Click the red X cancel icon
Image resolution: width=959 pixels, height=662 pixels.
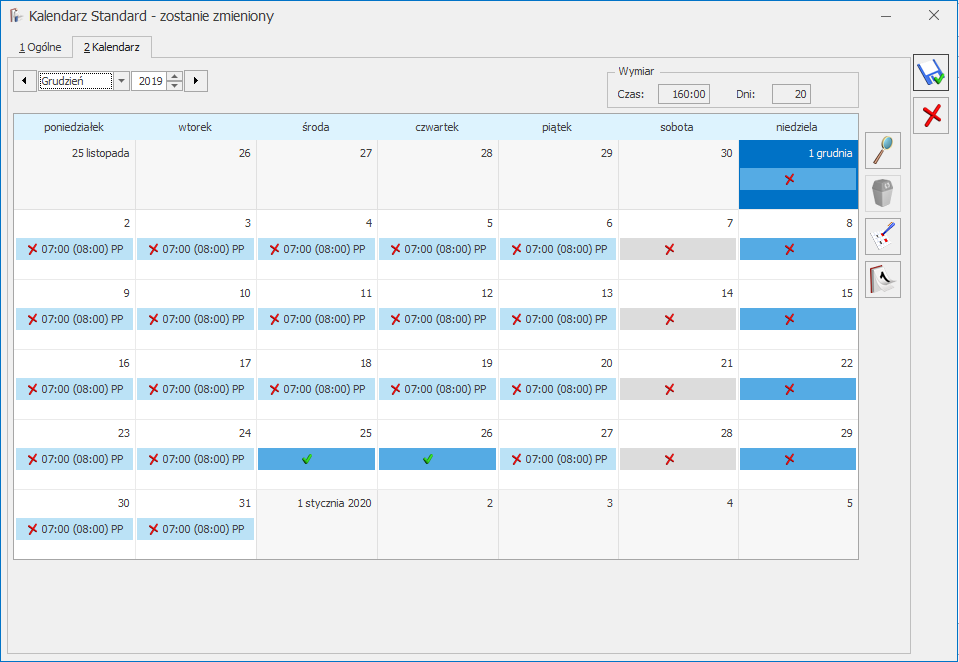coord(931,116)
